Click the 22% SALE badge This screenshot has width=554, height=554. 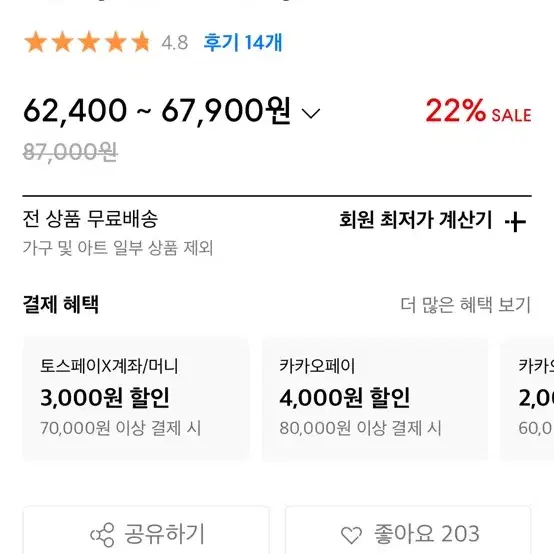tap(478, 111)
